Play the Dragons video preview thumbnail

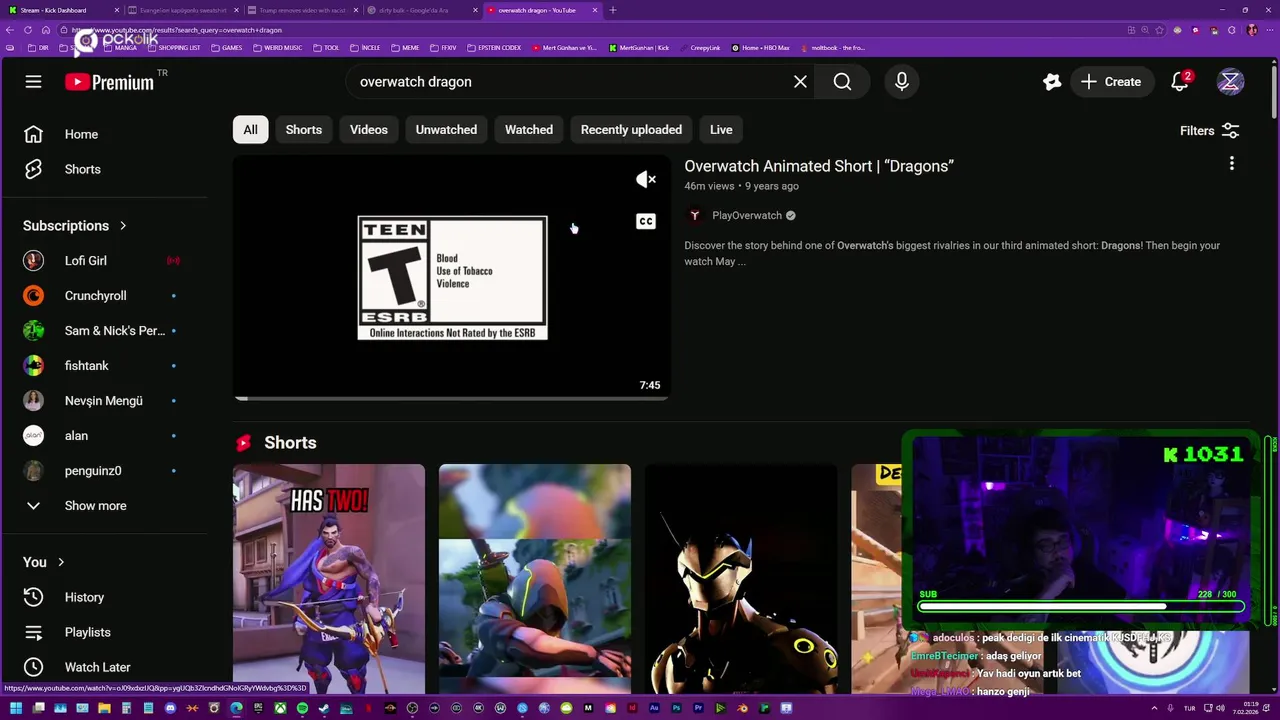pyautogui.click(x=451, y=278)
